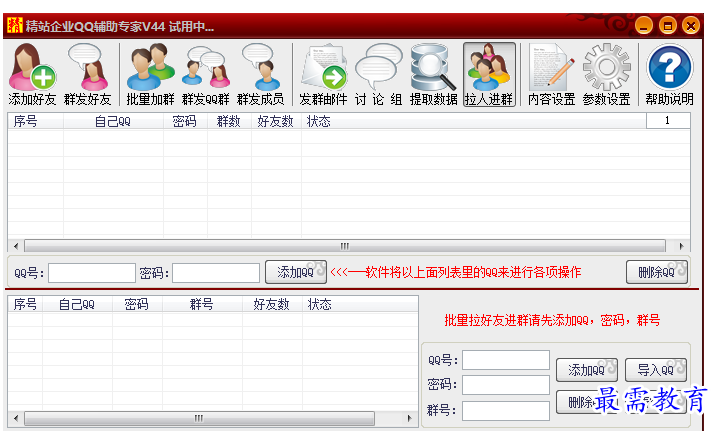Viewport: 716px width, 431px height.
Task: Click lower table scroll left arrow
Action: point(16,418)
